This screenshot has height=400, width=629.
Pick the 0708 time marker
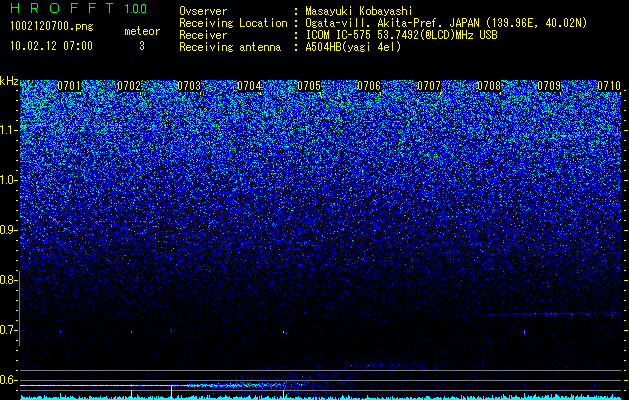(x=489, y=86)
